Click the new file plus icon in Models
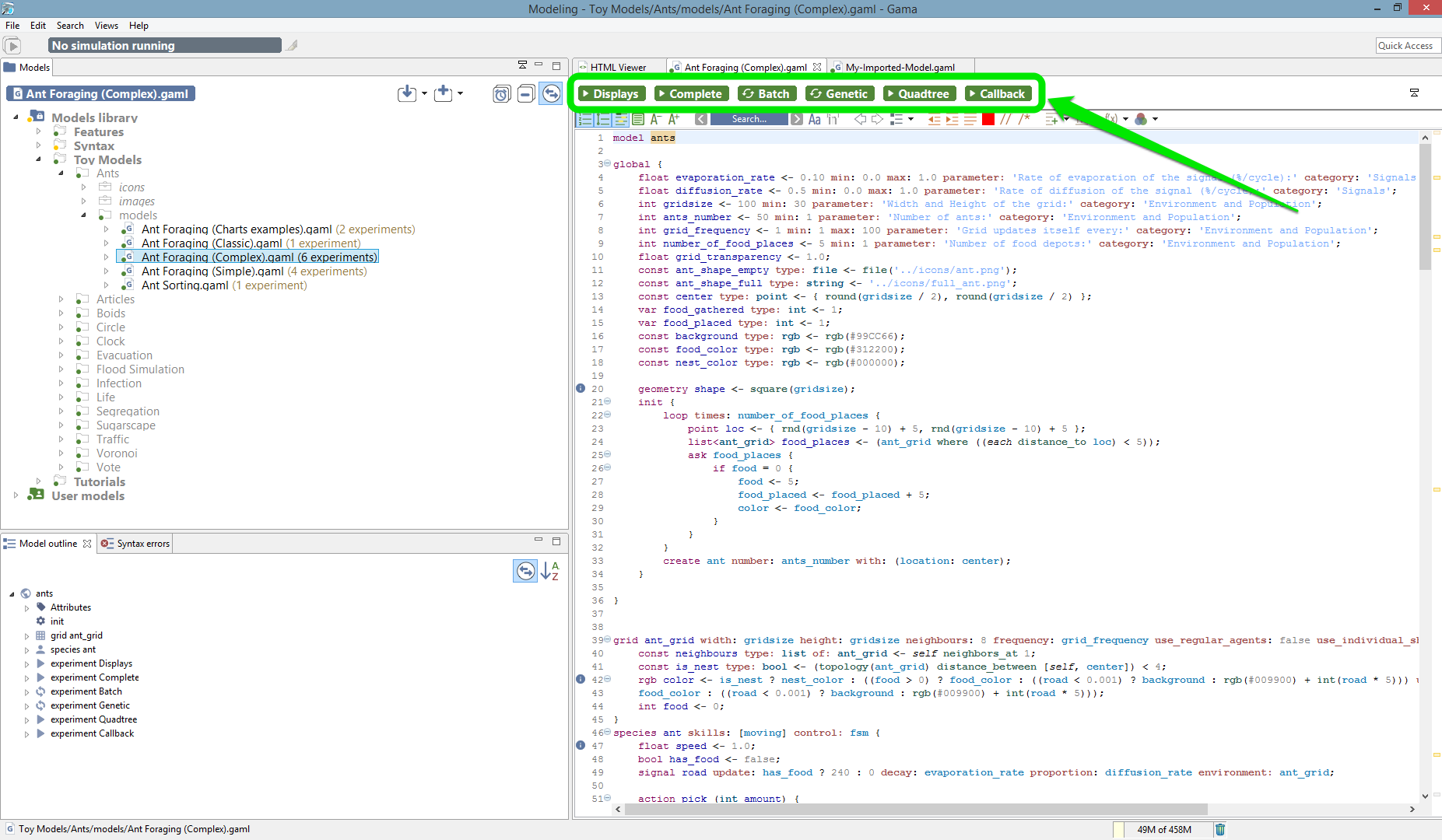Image resolution: width=1442 pixels, height=840 pixels. [x=444, y=93]
